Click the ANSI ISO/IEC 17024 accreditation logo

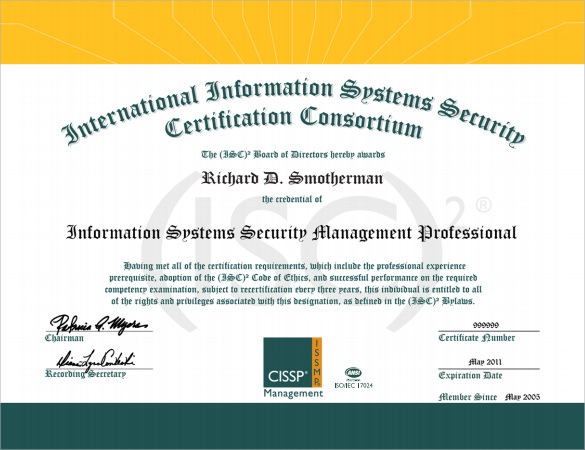point(353,378)
